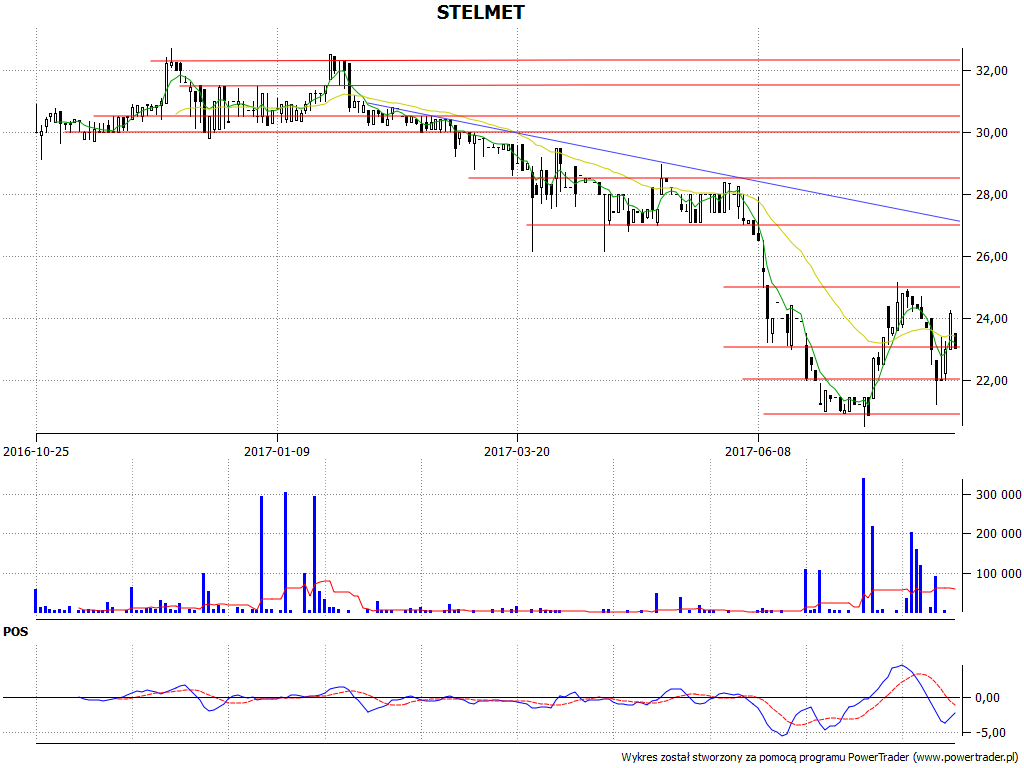
Task: Click the 300 000 volume axis label
Action: point(999,495)
